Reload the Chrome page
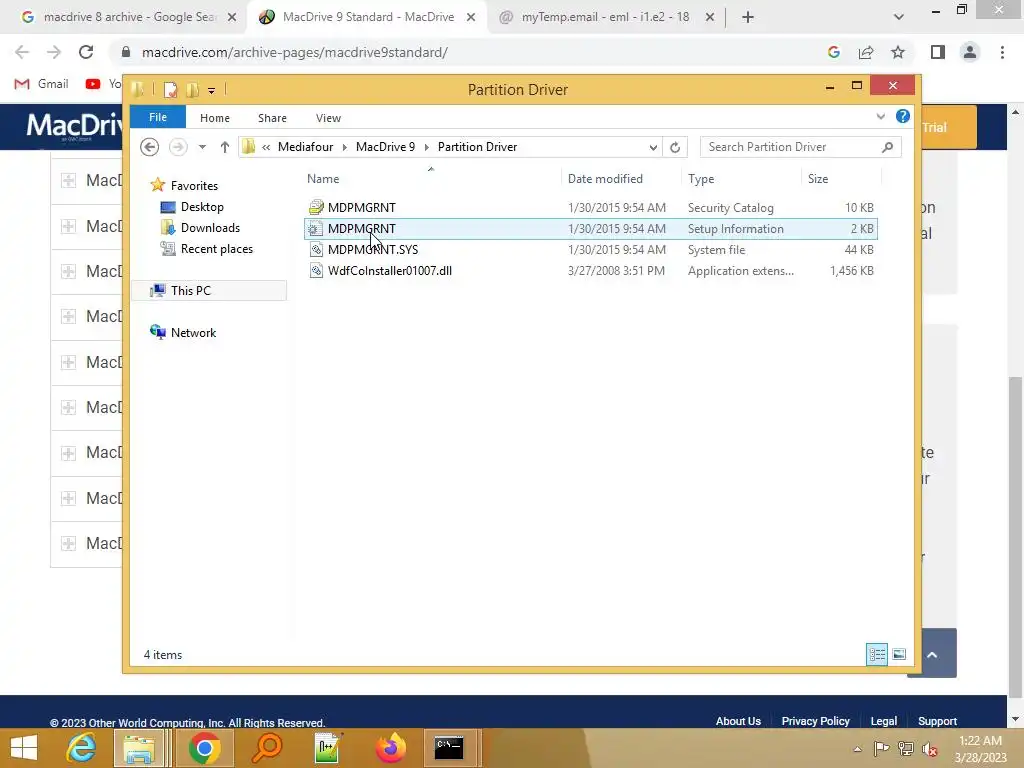The height and width of the screenshot is (768, 1024). (86, 52)
